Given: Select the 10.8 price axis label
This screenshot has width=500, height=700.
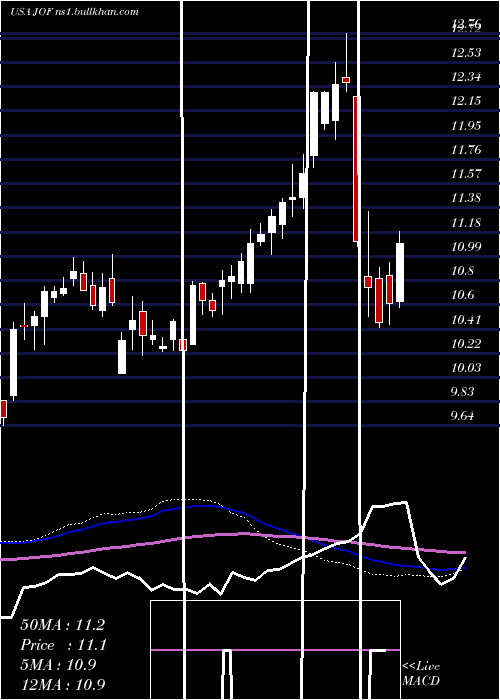Looking at the screenshot, I should (463, 271).
